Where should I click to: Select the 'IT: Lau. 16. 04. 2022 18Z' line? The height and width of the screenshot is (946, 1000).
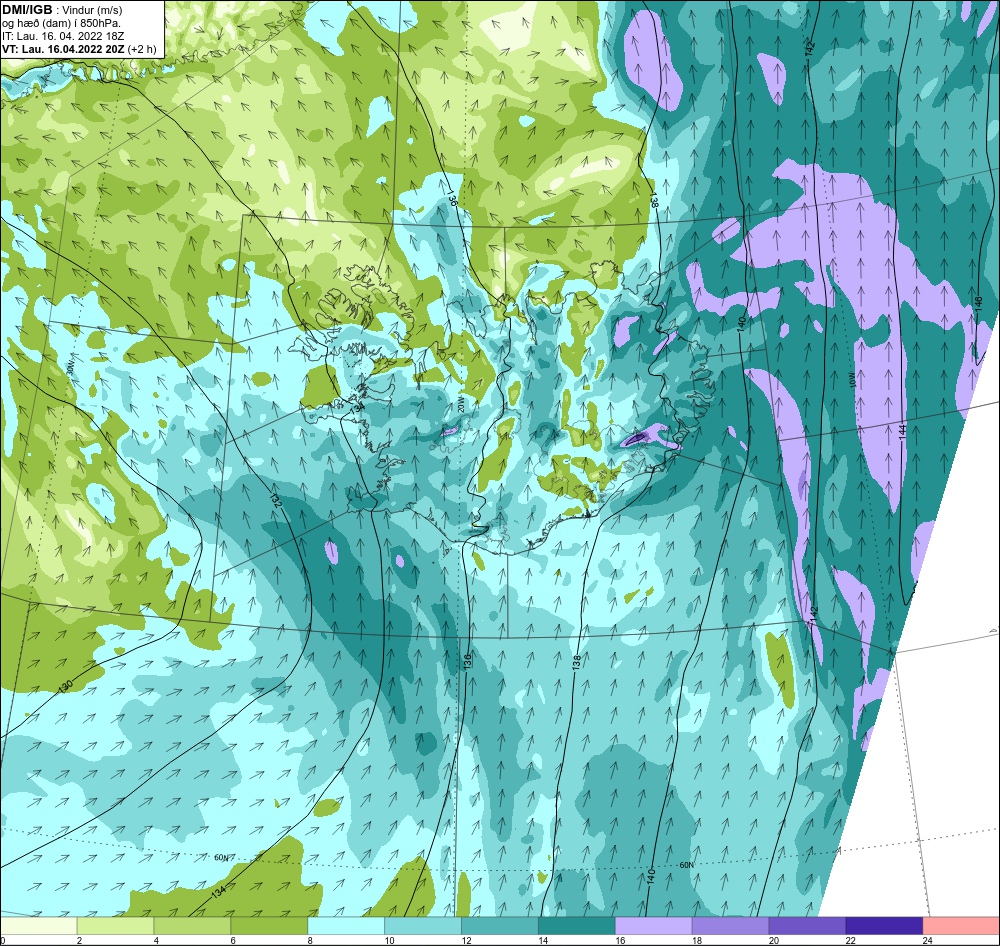click(x=63, y=36)
